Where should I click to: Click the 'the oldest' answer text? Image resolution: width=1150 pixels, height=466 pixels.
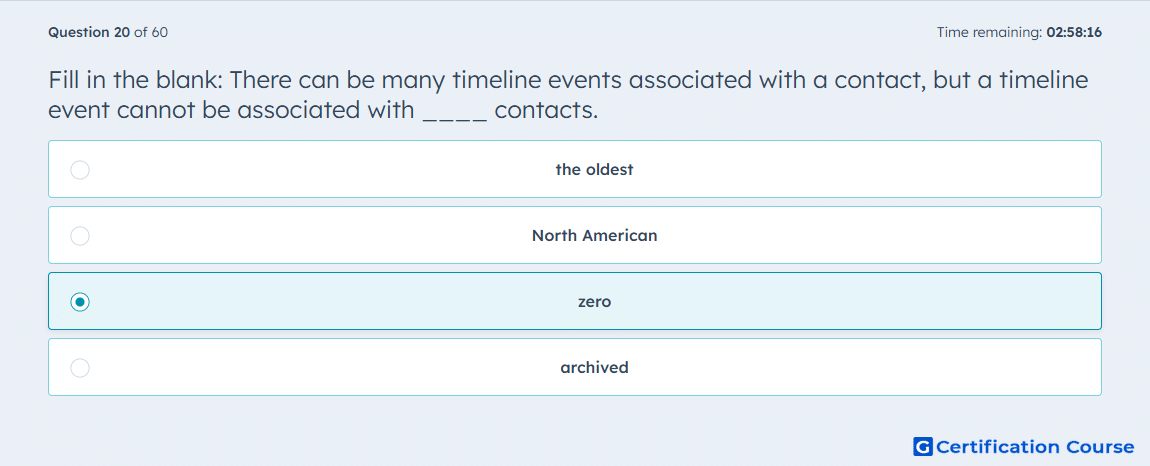[x=594, y=170]
